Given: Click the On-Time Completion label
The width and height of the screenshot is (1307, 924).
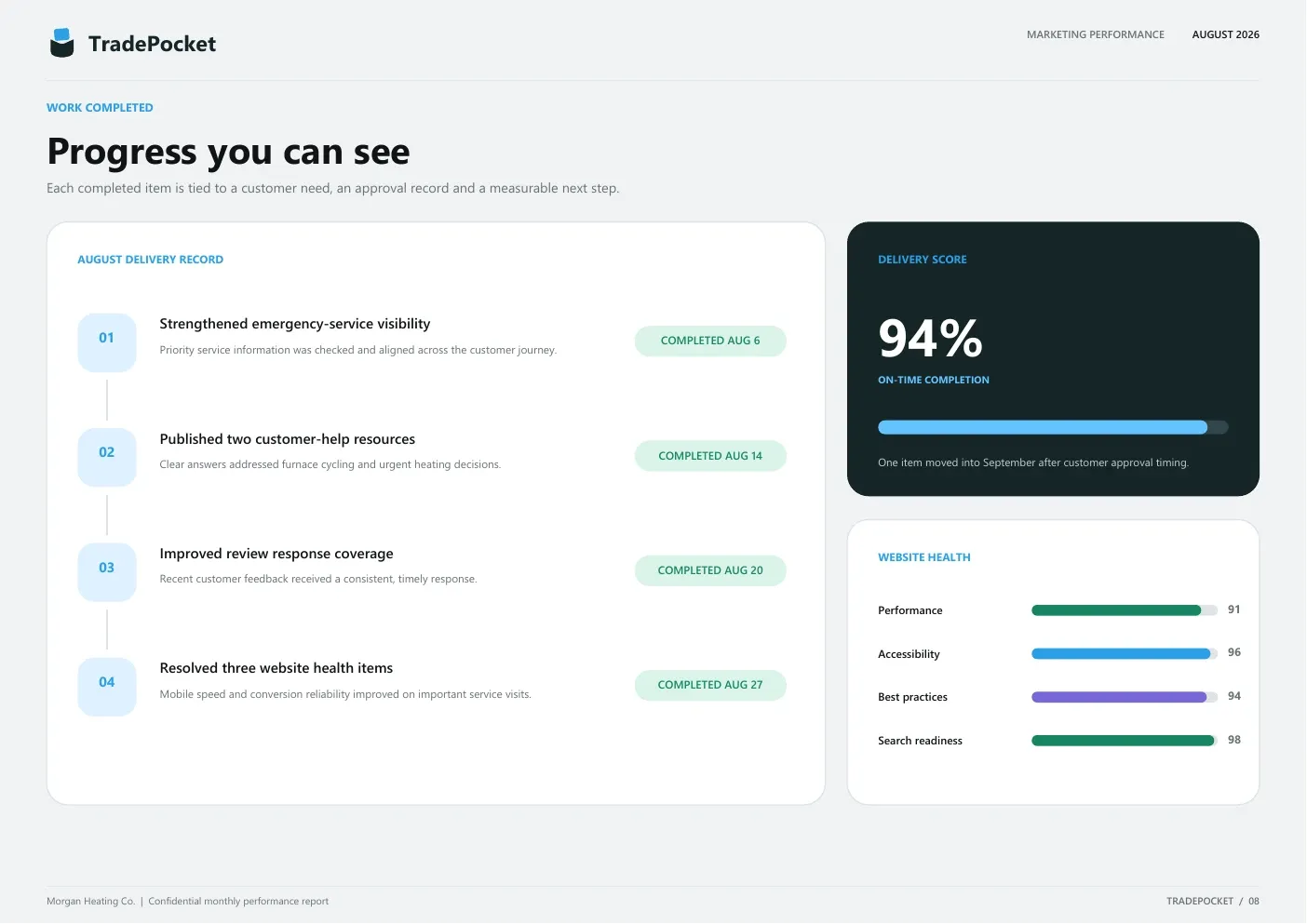Looking at the screenshot, I should (934, 380).
